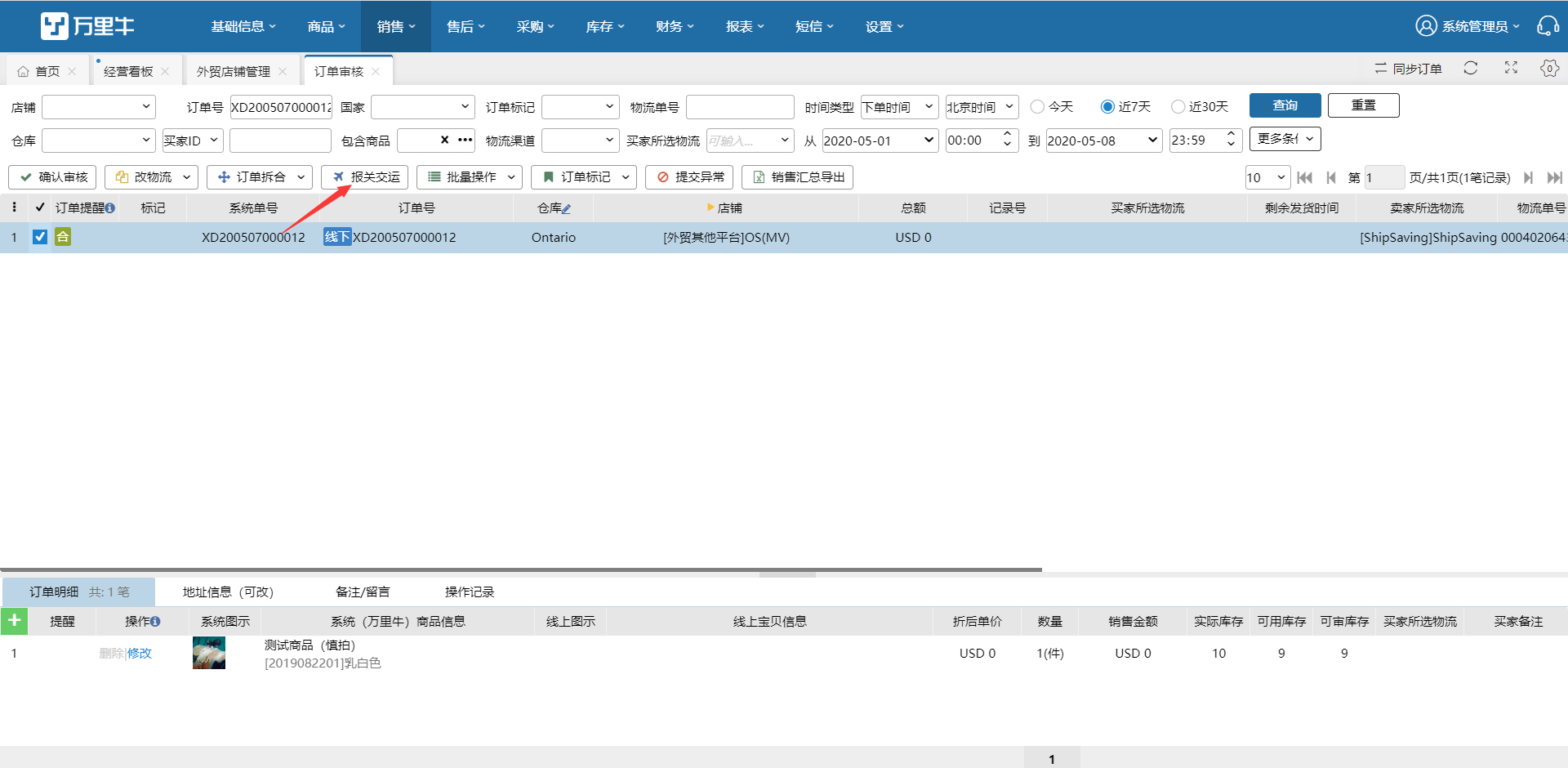Toggle checkbox for order XD200507000012
Screen dimensions: 1568x768
click(40, 237)
